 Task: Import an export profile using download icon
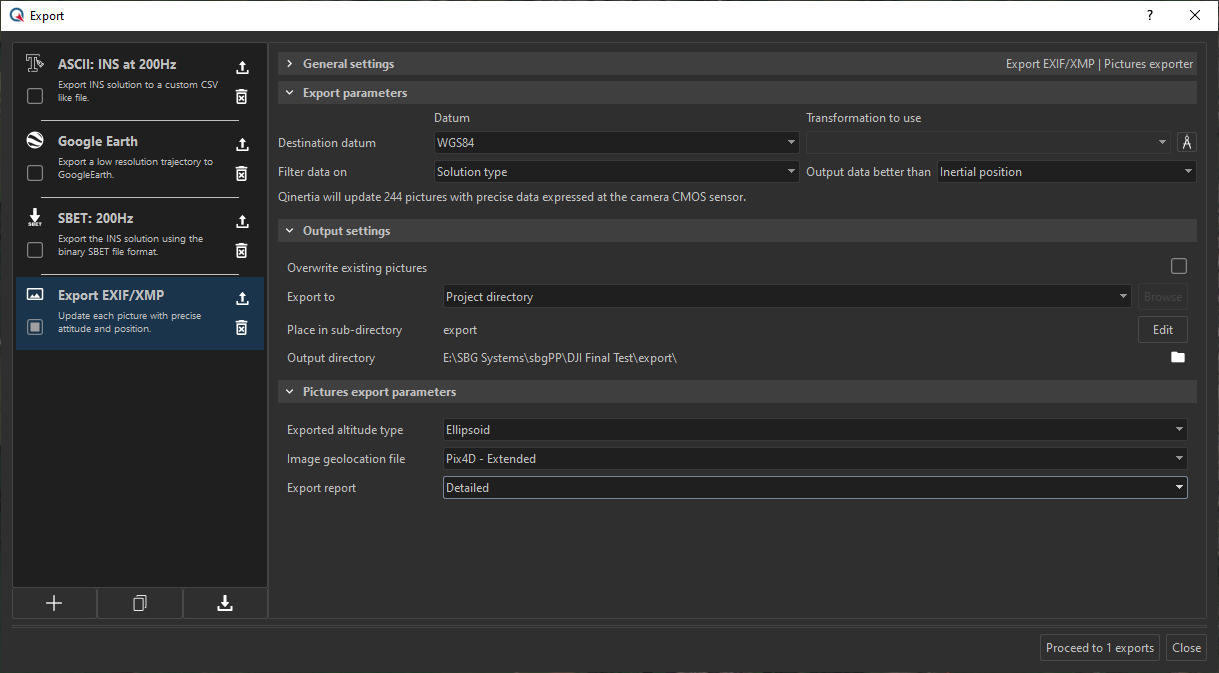225,603
